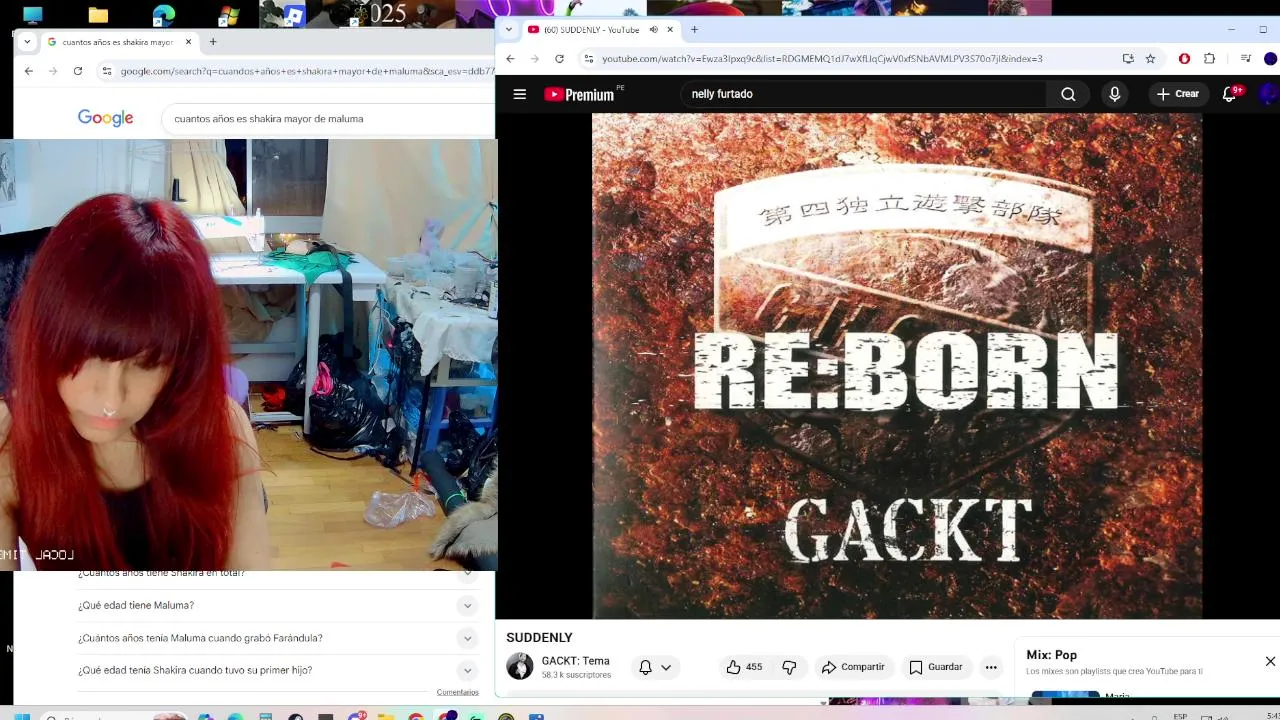Open more actions ellipsis under the video
The image size is (1280, 720).
991,667
